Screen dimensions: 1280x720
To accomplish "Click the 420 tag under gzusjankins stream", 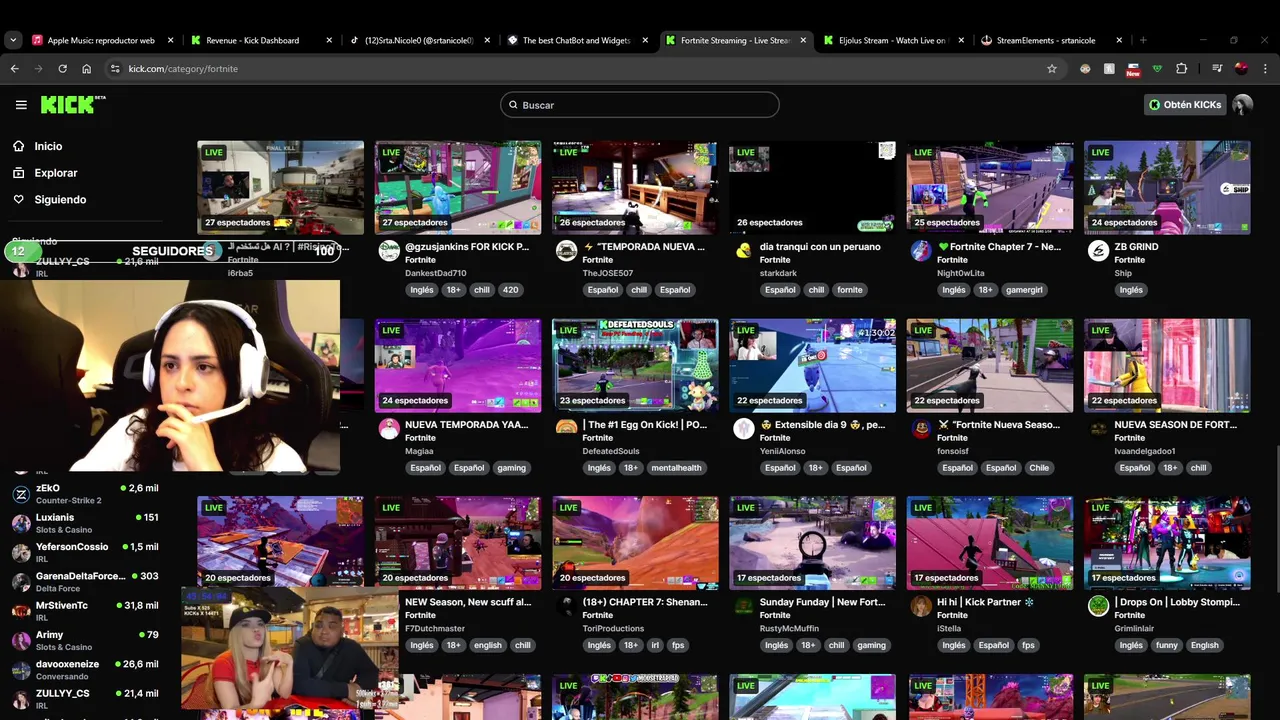I will tap(510, 290).
